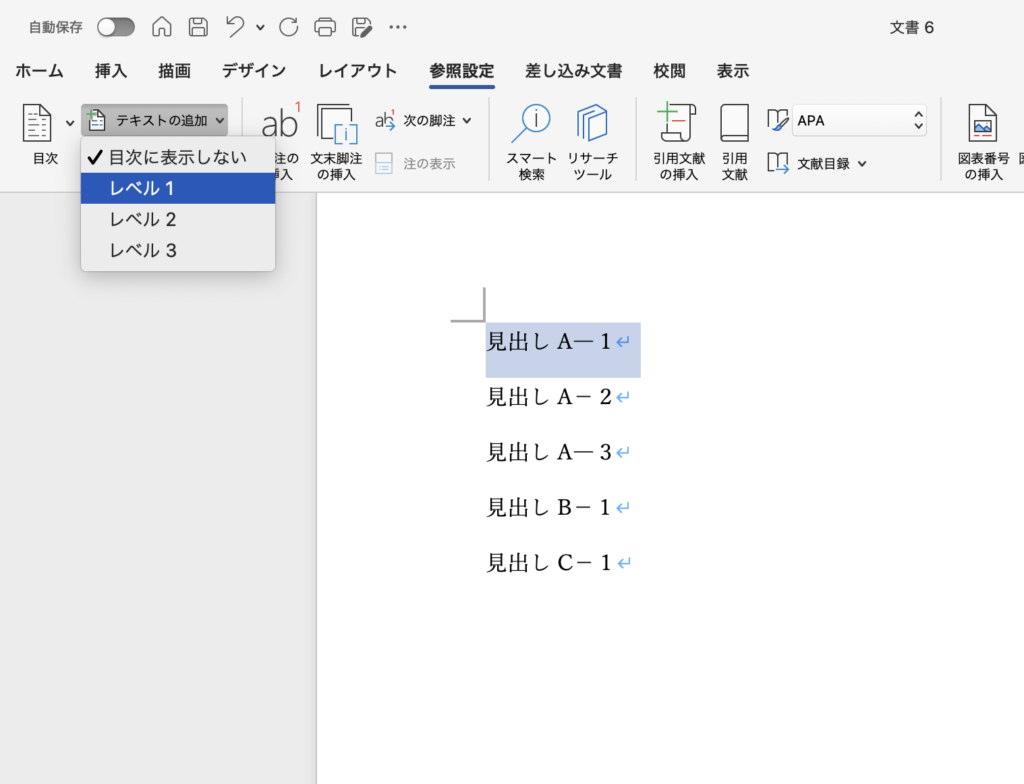Click the heading text 見出し C－1
Viewport: 1024px width, 784px height.
(x=549, y=563)
